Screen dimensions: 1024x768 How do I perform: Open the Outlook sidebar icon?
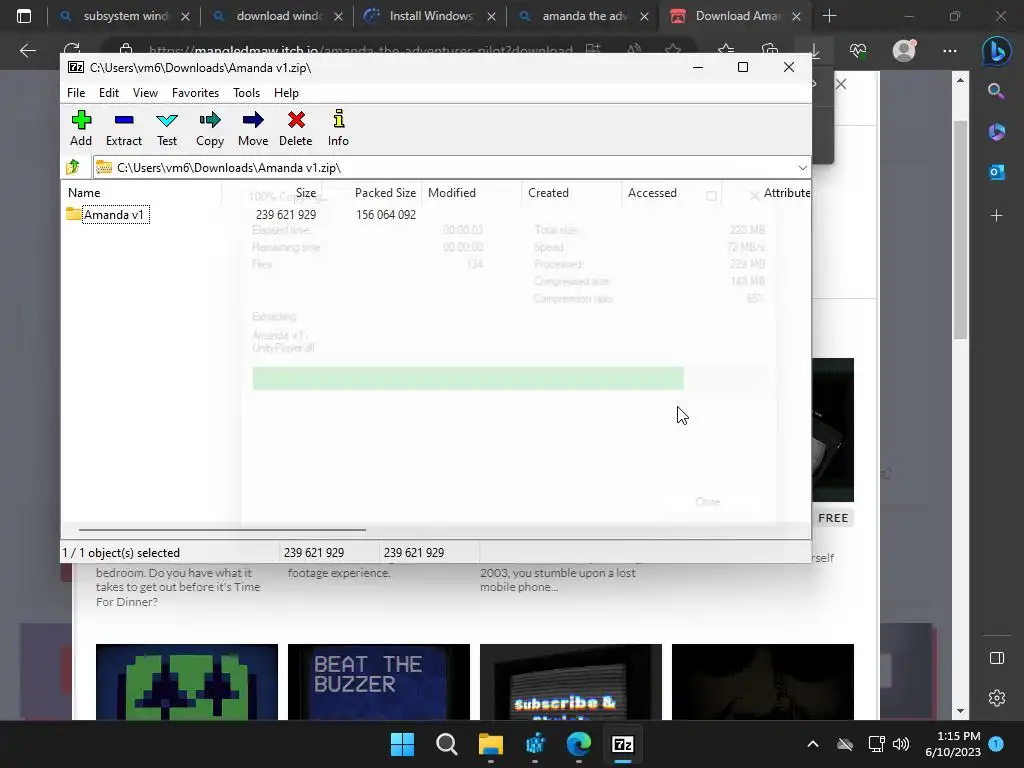997,172
